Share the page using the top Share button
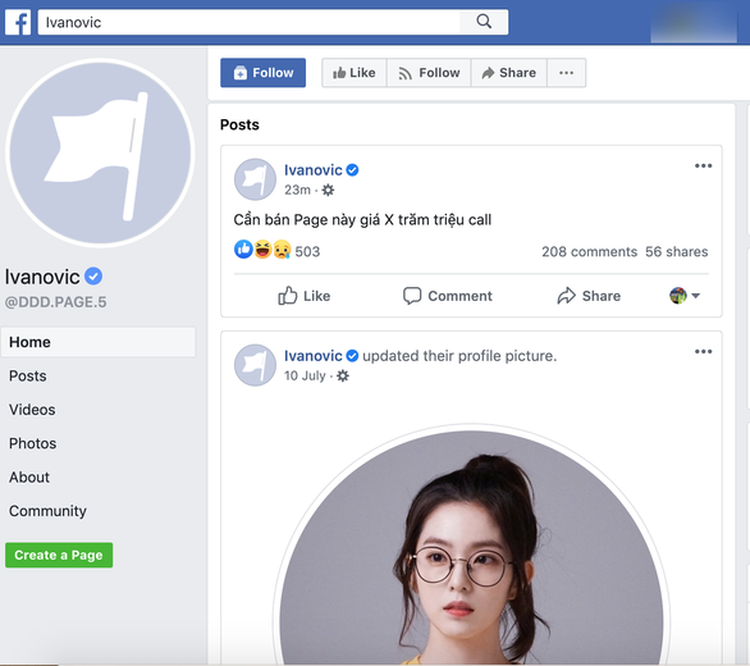The width and height of the screenshot is (750, 666). (509, 73)
